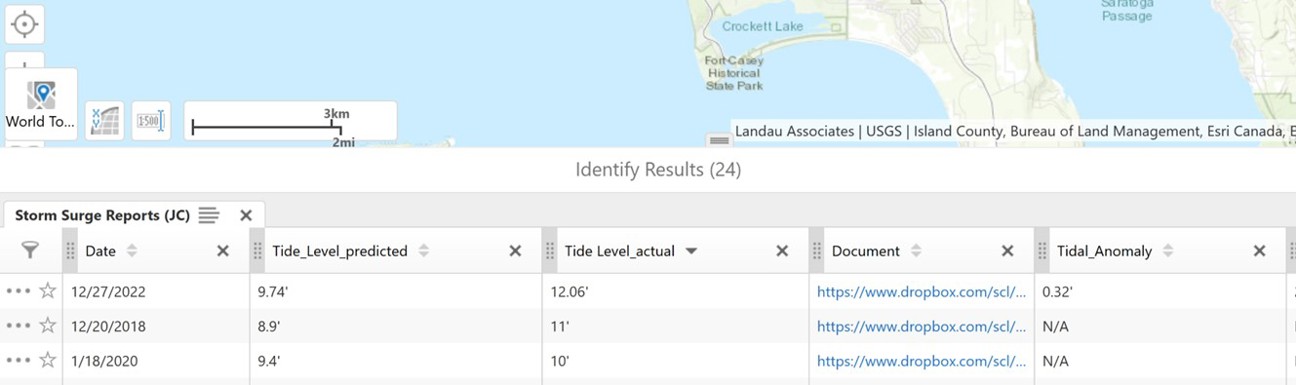Open actions menu for 12/27/2022 row
The image size is (1296, 385).
point(18,291)
